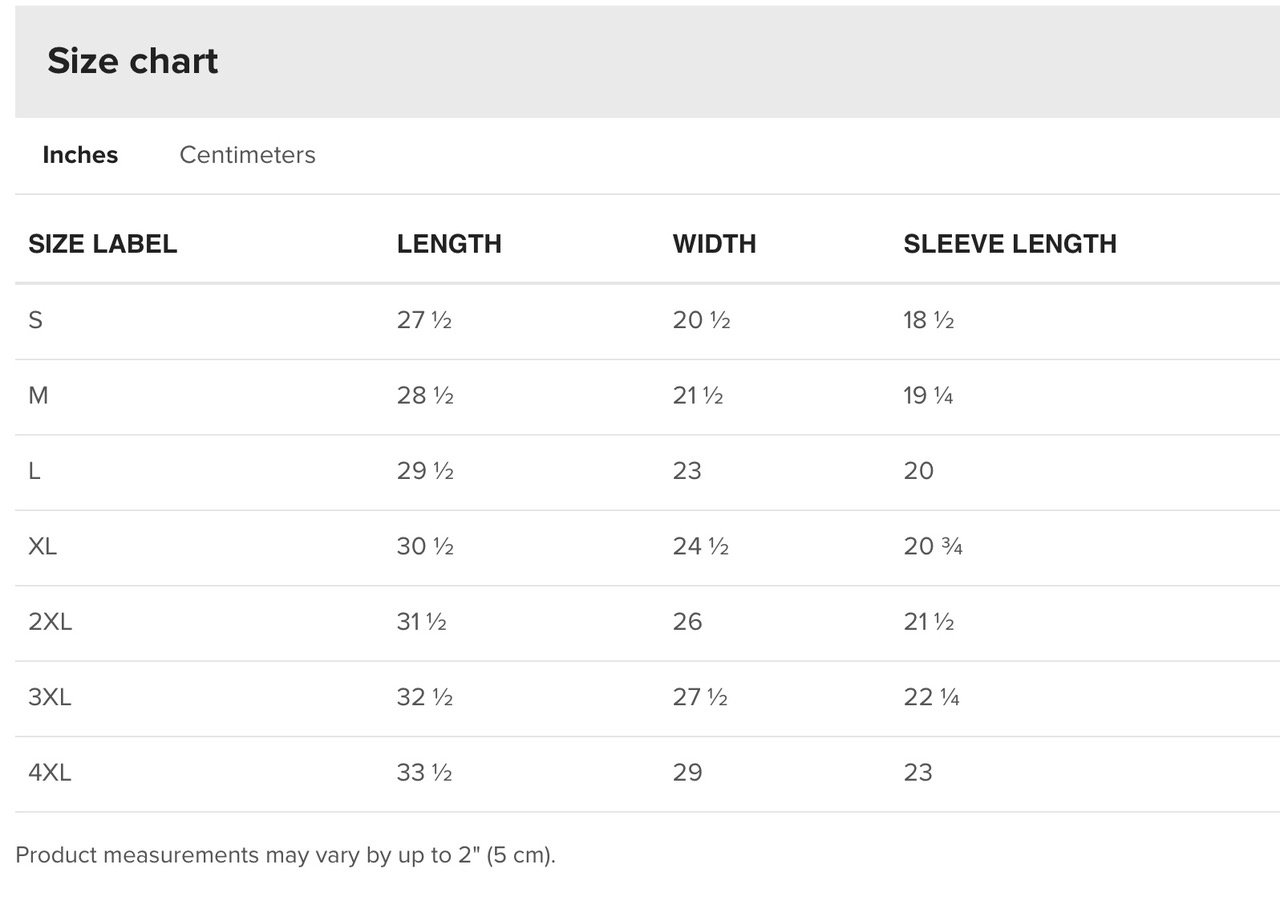Select the XL size row label

click(x=42, y=546)
